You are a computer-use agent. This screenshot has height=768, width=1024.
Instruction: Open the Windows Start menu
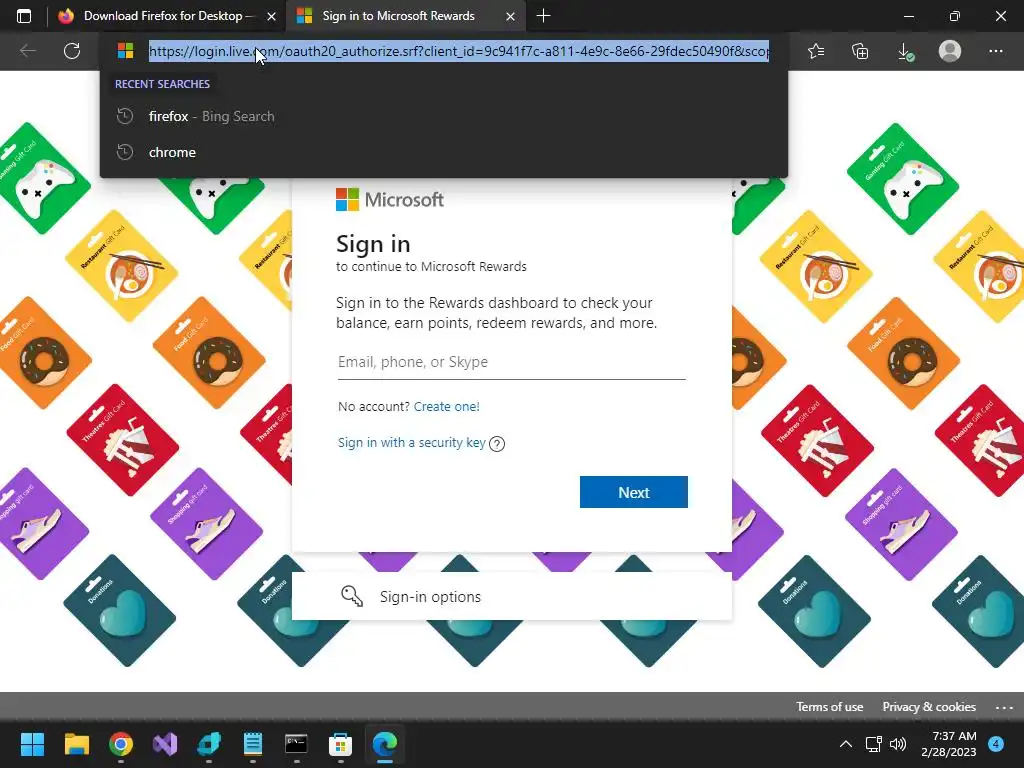(x=32, y=744)
